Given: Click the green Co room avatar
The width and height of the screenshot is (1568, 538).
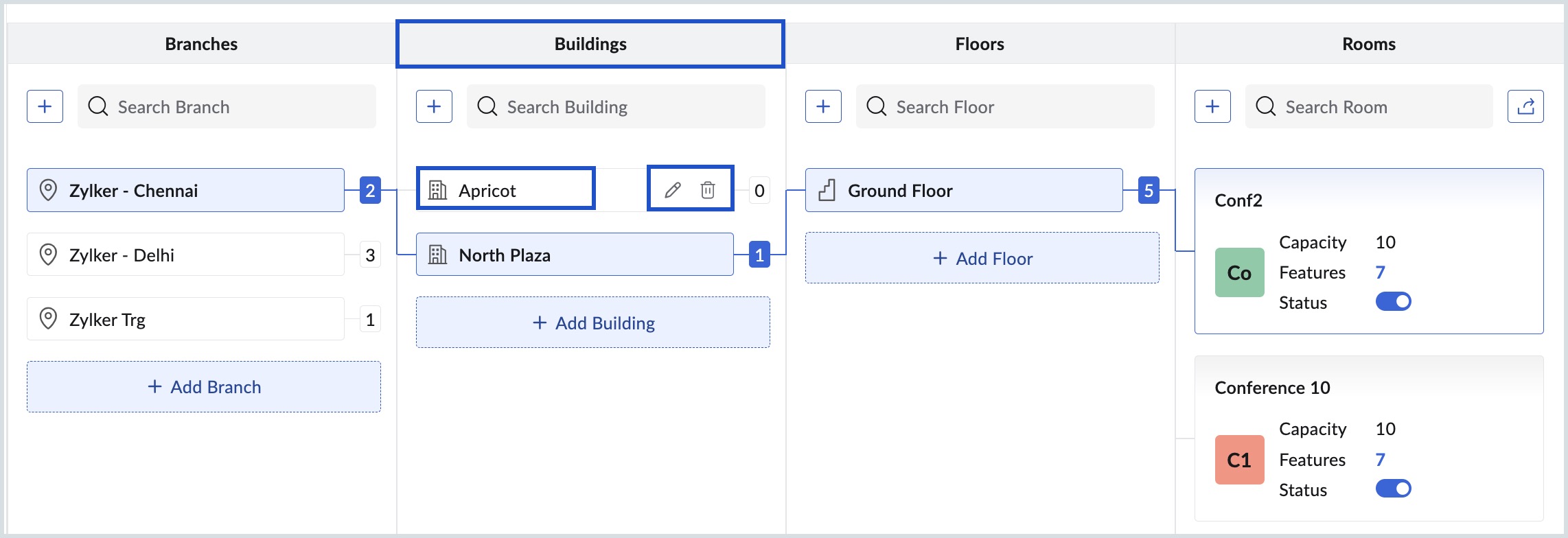Looking at the screenshot, I should click(1239, 272).
